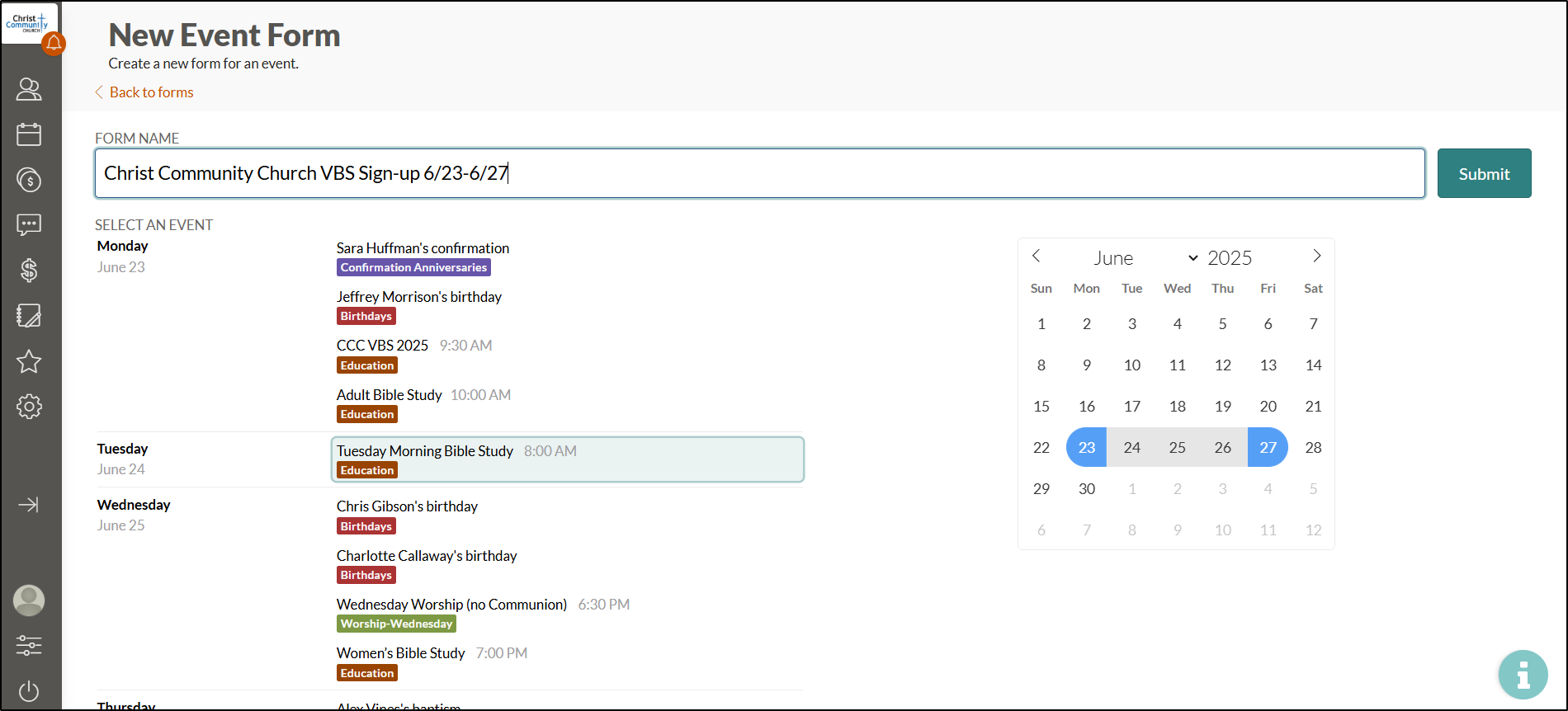Click the Form Name input field
This screenshot has height=711, width=1568.
[x=759, y=173]
